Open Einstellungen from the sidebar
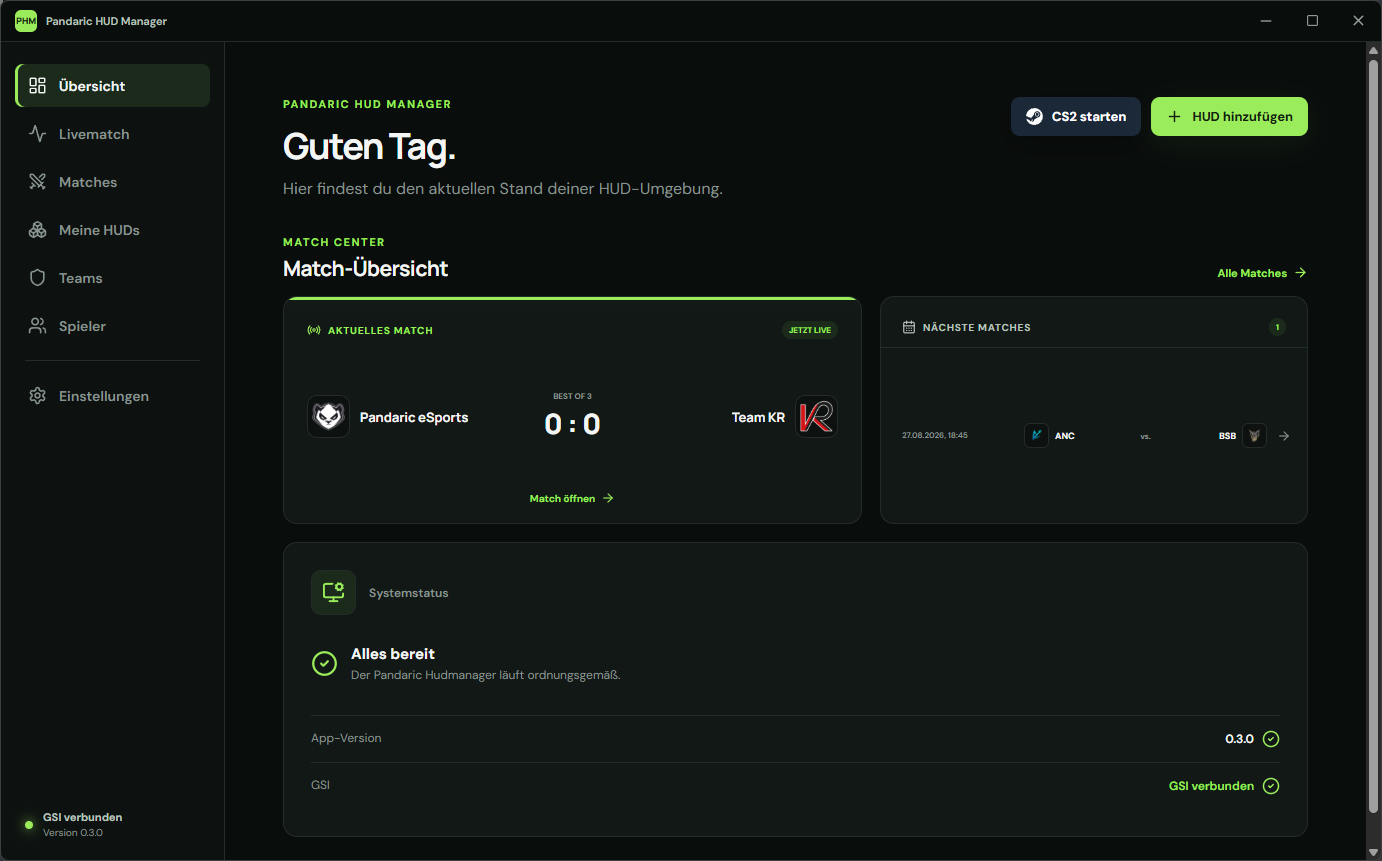This screenshot has height=861, width=1382. point(113,396)
